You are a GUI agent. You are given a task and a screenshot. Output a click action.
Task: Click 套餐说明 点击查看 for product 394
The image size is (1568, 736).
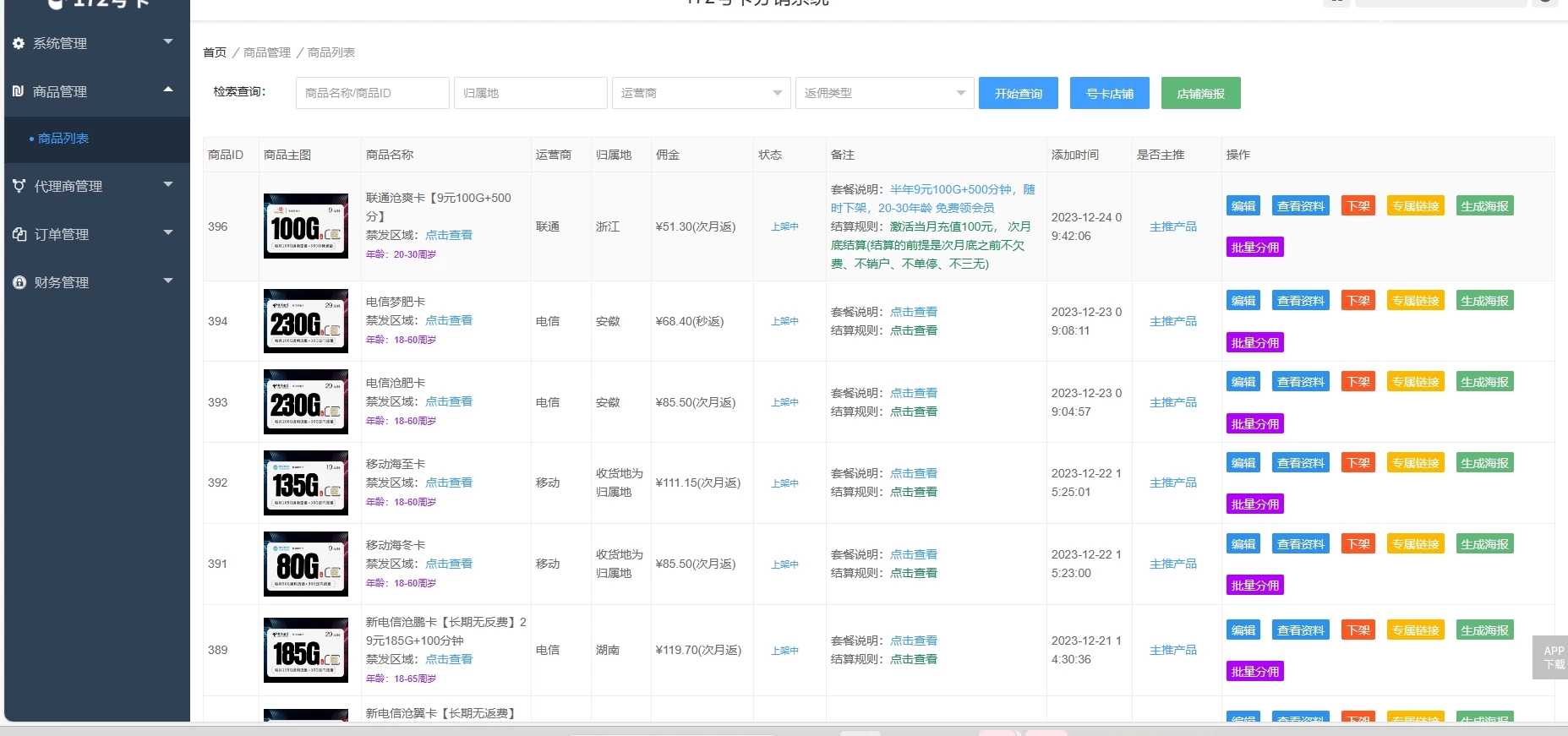914,312
